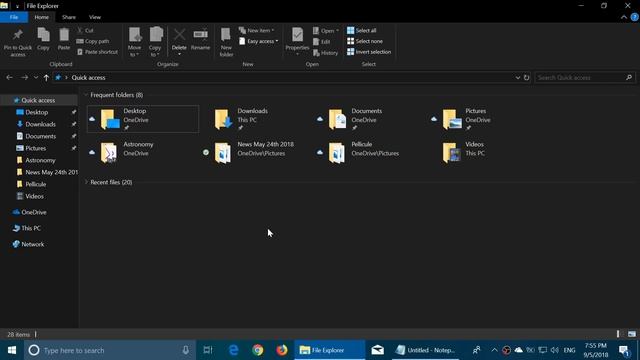Open the File tab

(14, 17)
